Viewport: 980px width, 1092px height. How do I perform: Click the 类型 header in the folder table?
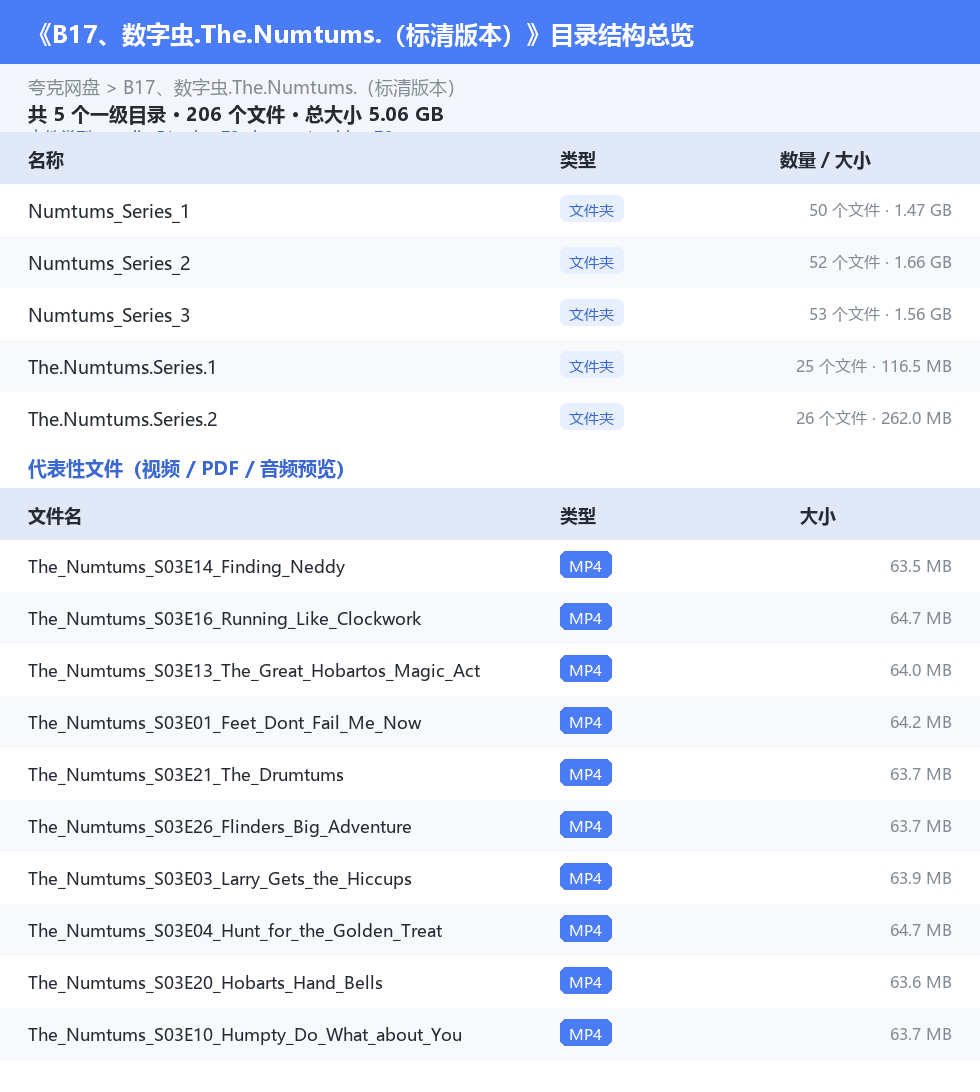(578, 160)
